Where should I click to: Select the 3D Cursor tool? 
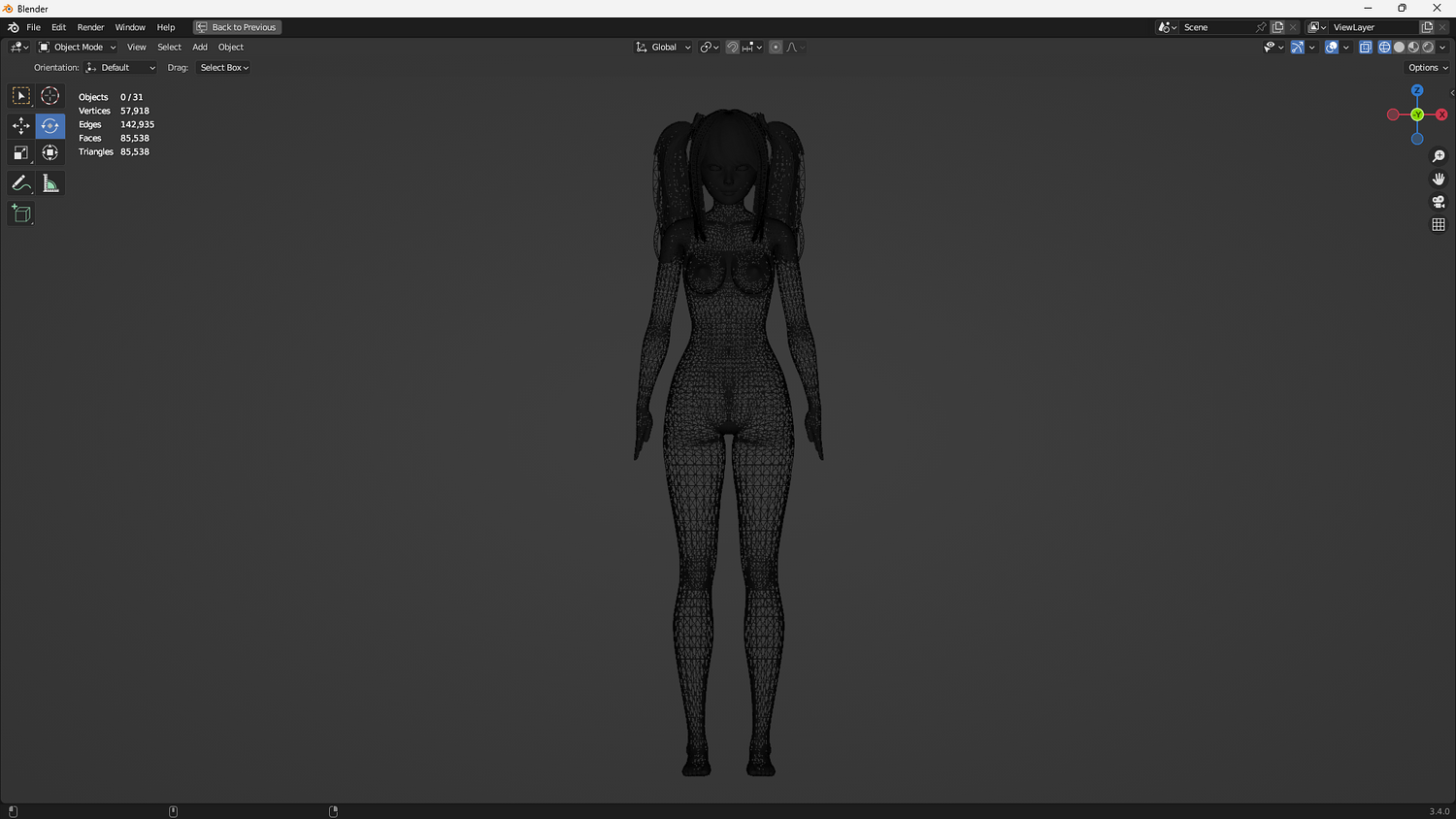point(50,96)
